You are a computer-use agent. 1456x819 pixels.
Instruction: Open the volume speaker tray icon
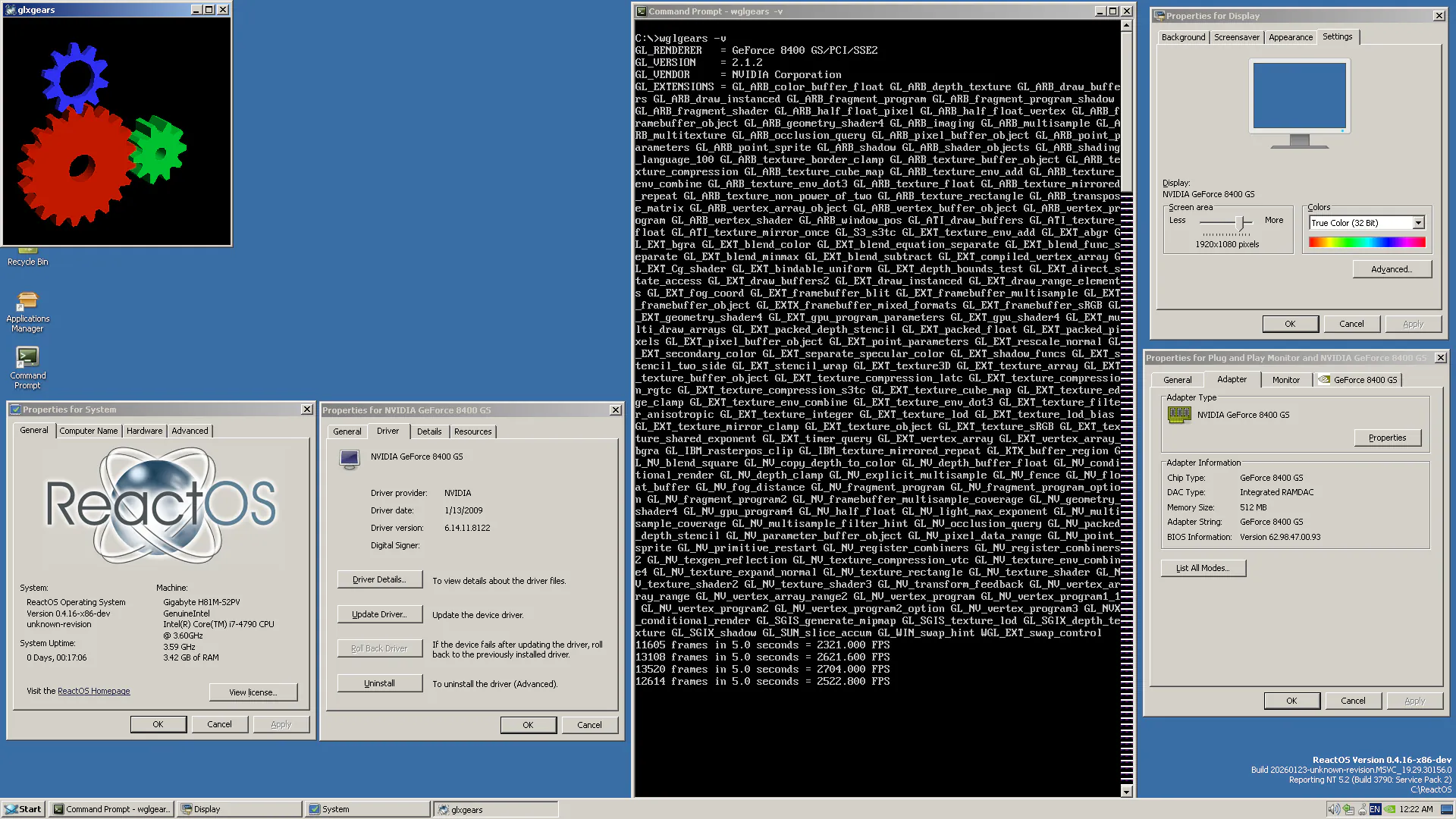point(1334,809)
